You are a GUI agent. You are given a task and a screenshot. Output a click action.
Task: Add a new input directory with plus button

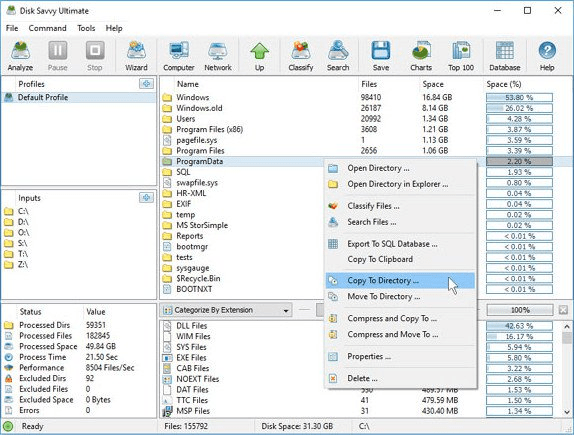(146, 198)
